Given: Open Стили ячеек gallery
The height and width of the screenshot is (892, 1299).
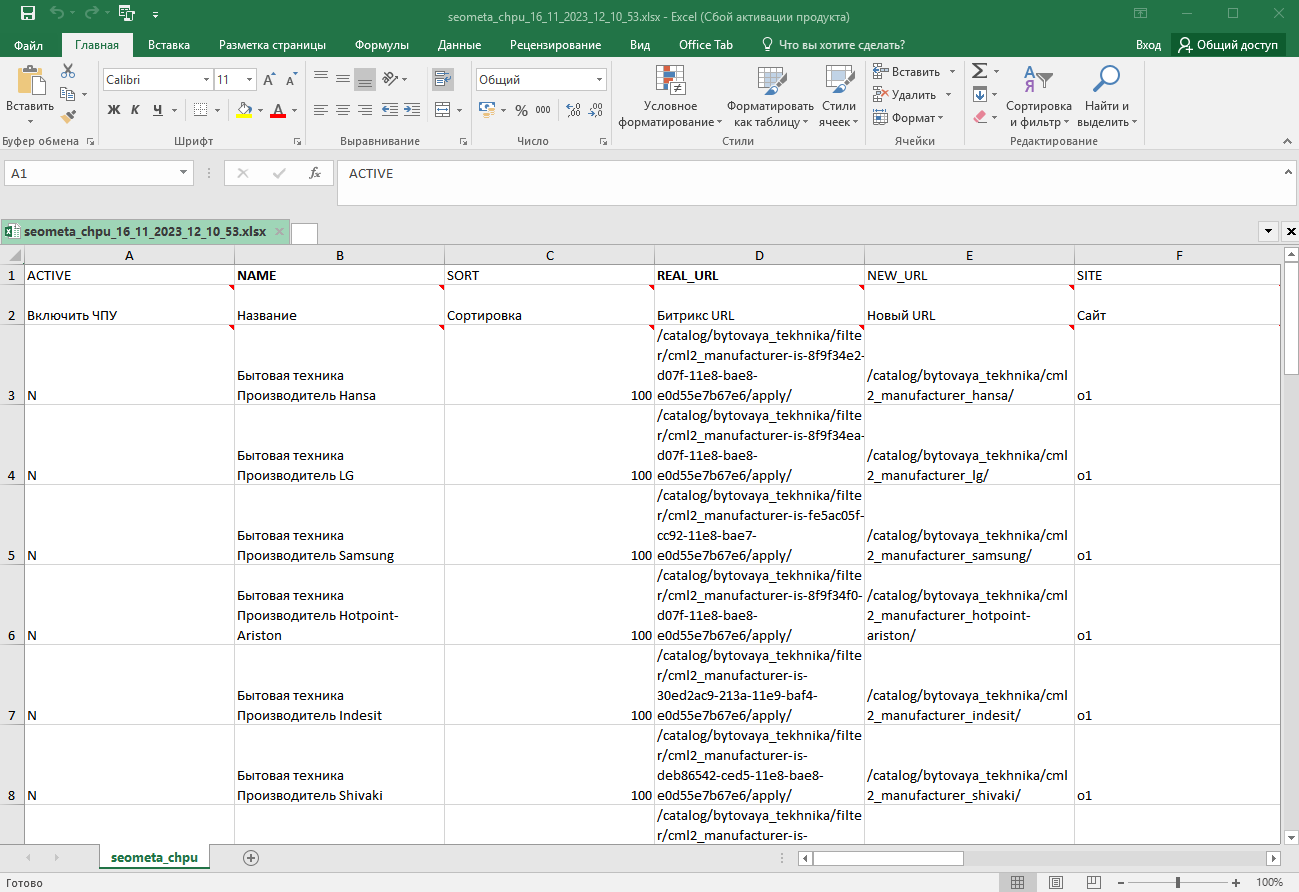Looking at the screenshot, I should click(x=839, y=97).
